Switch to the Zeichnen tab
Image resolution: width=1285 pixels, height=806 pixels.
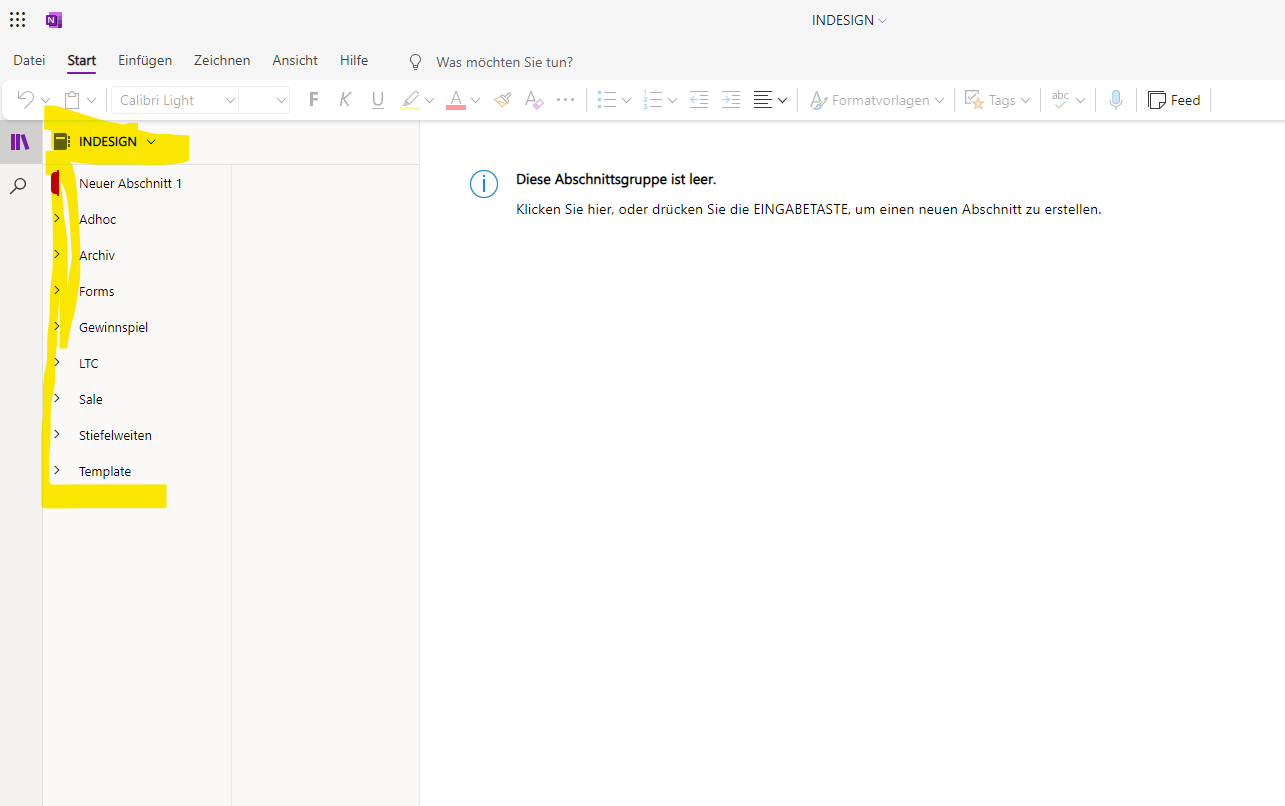[222, 60]
